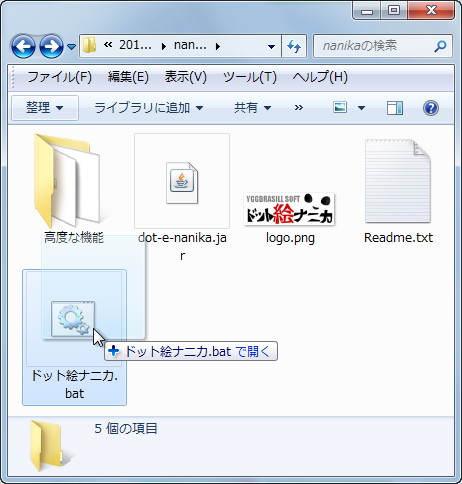Viewport: 462px width, 484px height.
Task: Show more toolbar commands chevron
Action: point(299,107)
